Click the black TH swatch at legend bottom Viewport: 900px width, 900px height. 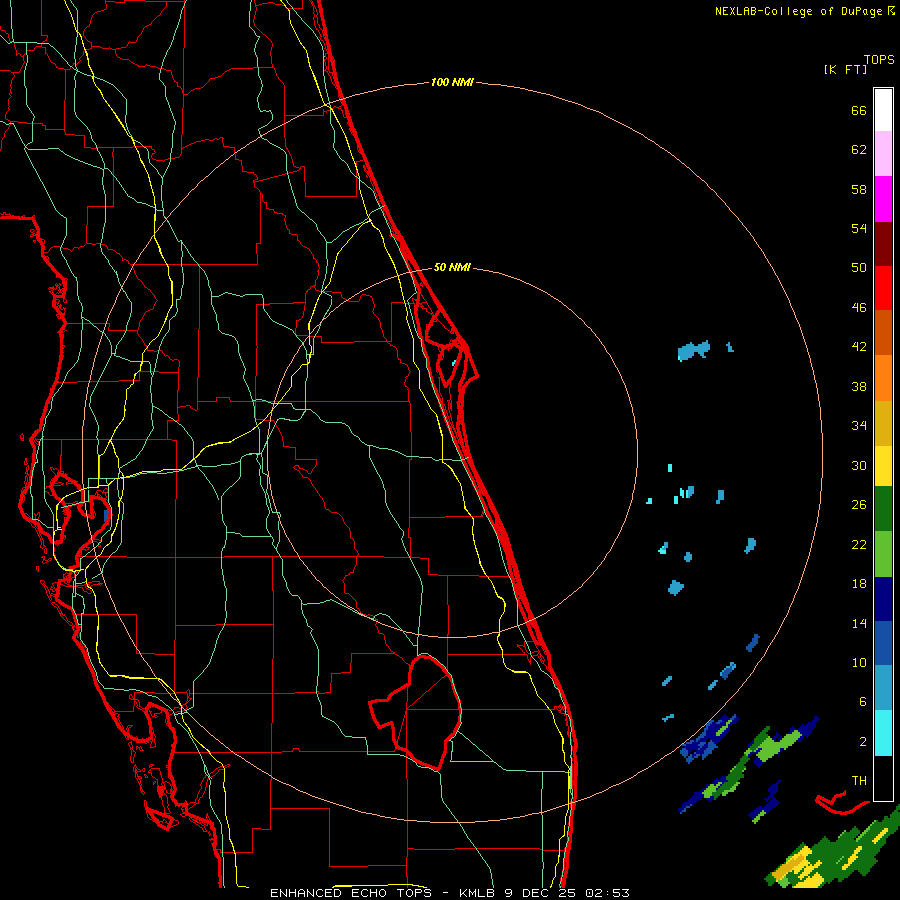(x=883, y=778)
